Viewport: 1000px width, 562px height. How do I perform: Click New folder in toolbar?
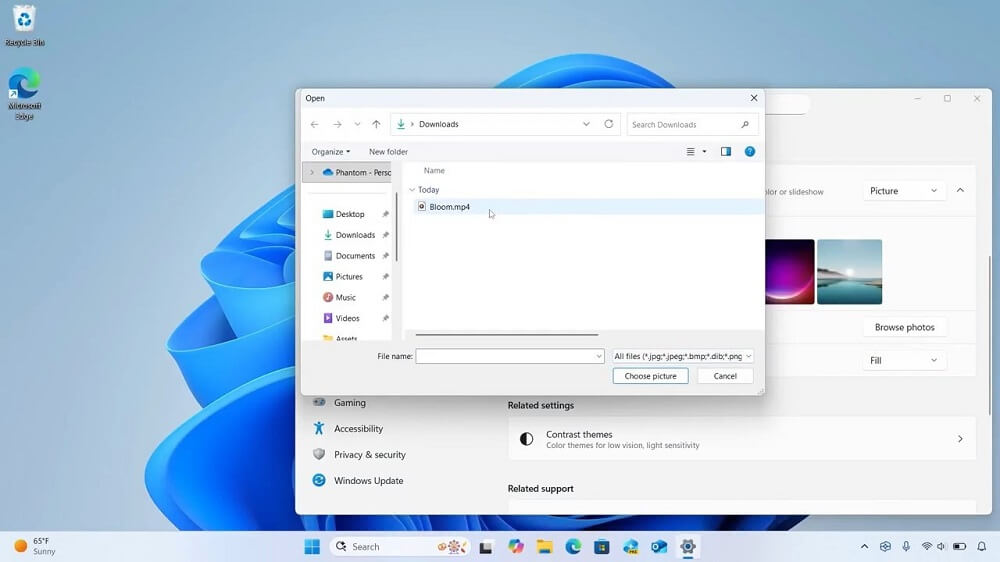click(388, 152)
